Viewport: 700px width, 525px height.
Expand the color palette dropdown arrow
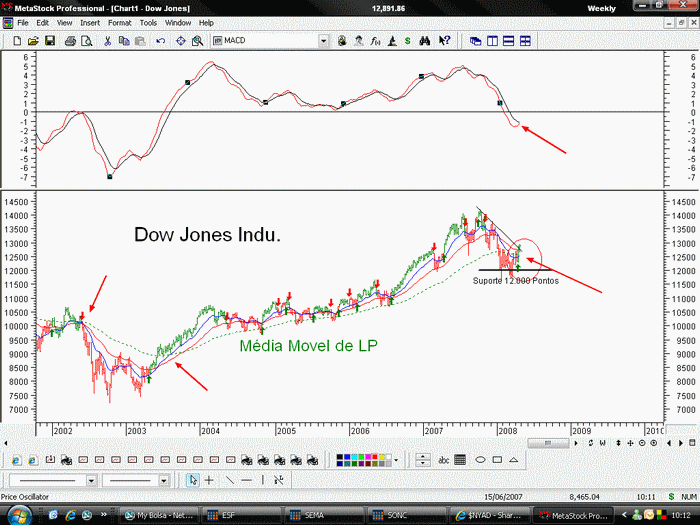tap(396, 460)
